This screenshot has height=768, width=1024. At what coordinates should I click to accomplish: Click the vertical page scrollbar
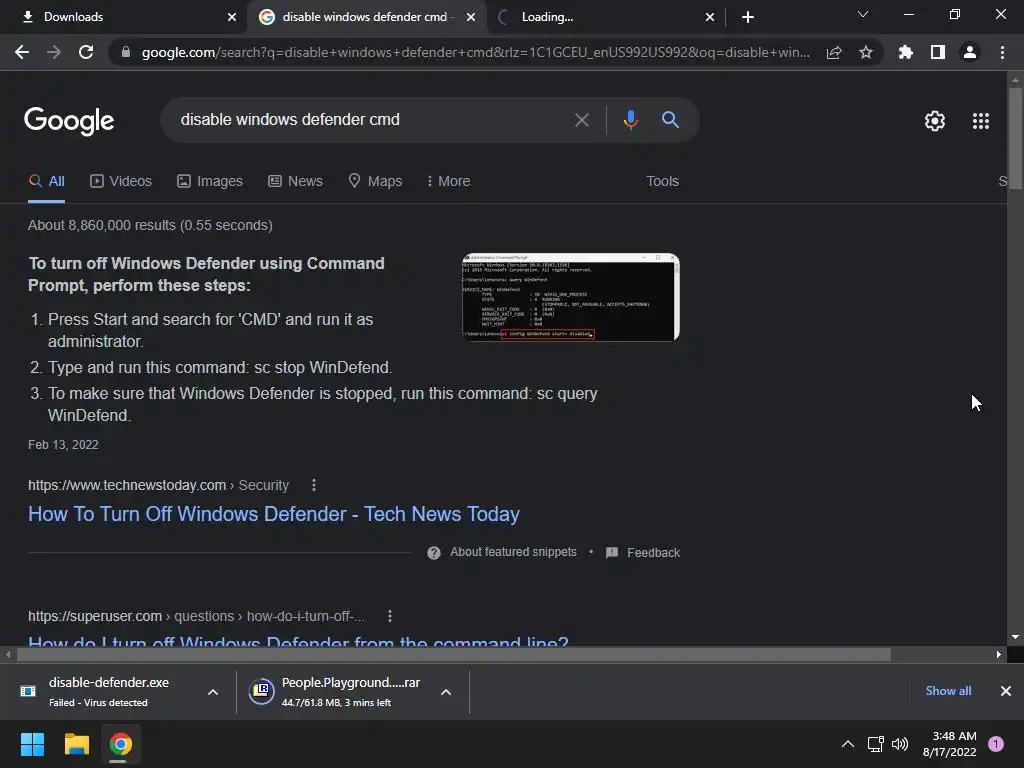pos(1015,137)
